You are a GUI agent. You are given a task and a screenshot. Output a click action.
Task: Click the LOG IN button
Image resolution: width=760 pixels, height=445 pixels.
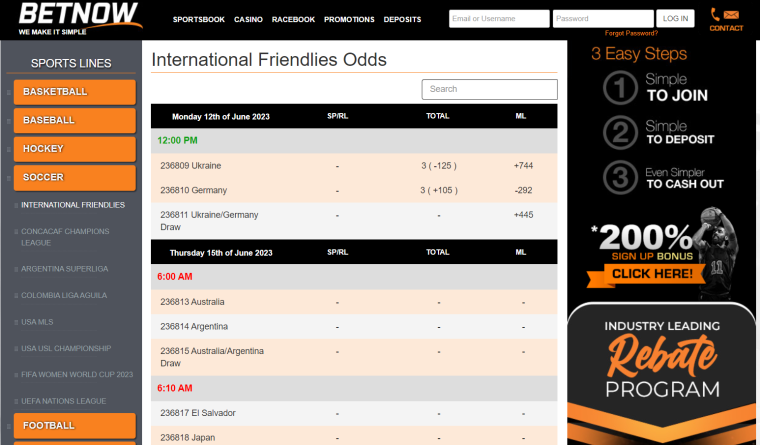tap(675, 18)
